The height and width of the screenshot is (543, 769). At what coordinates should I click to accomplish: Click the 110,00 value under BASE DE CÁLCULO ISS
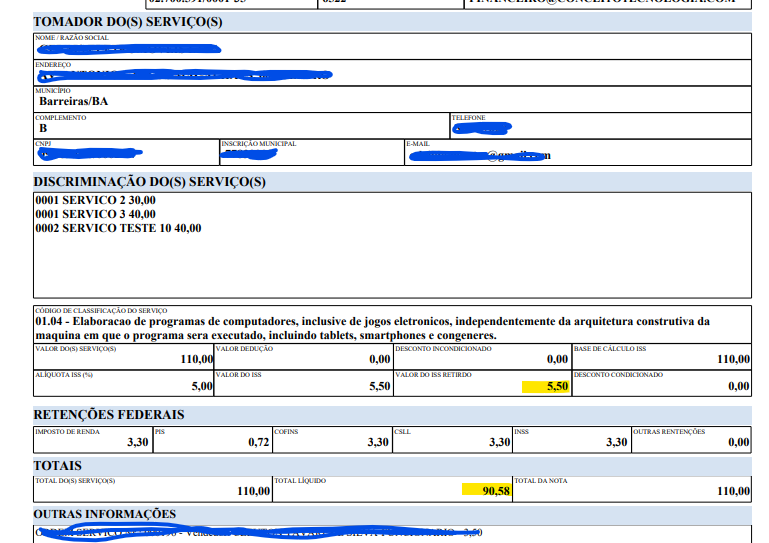[x=733, y=360]
